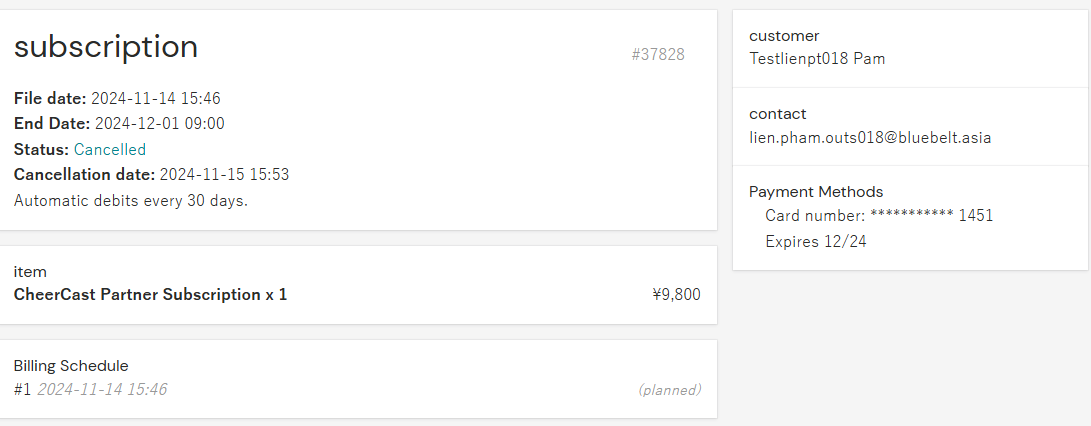The height and width of the screenshot is (426, 1091).
Task: Click the card number ending in 1451
Action: (879, 215)
